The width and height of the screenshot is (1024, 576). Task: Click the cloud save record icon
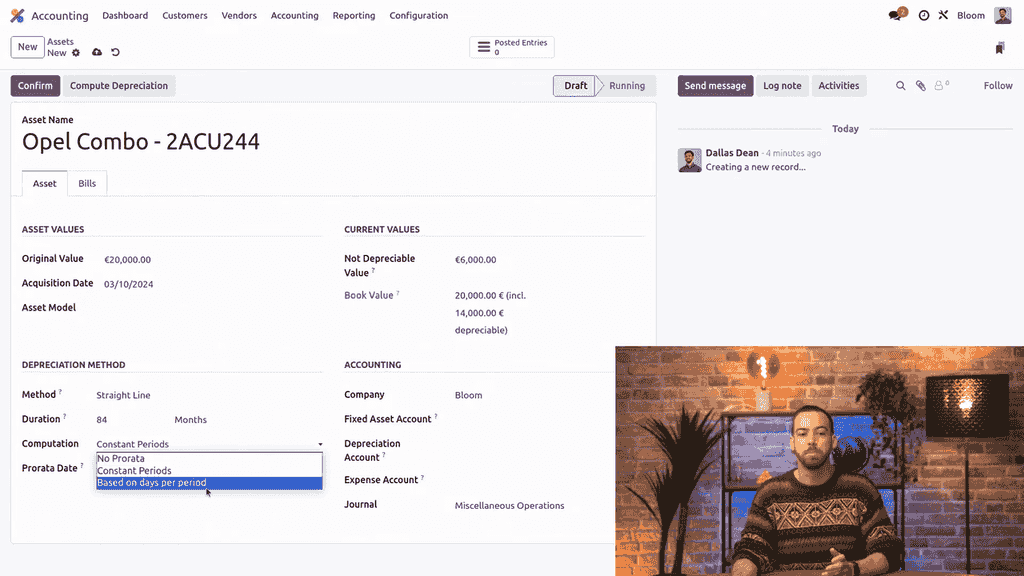point(97,53)
